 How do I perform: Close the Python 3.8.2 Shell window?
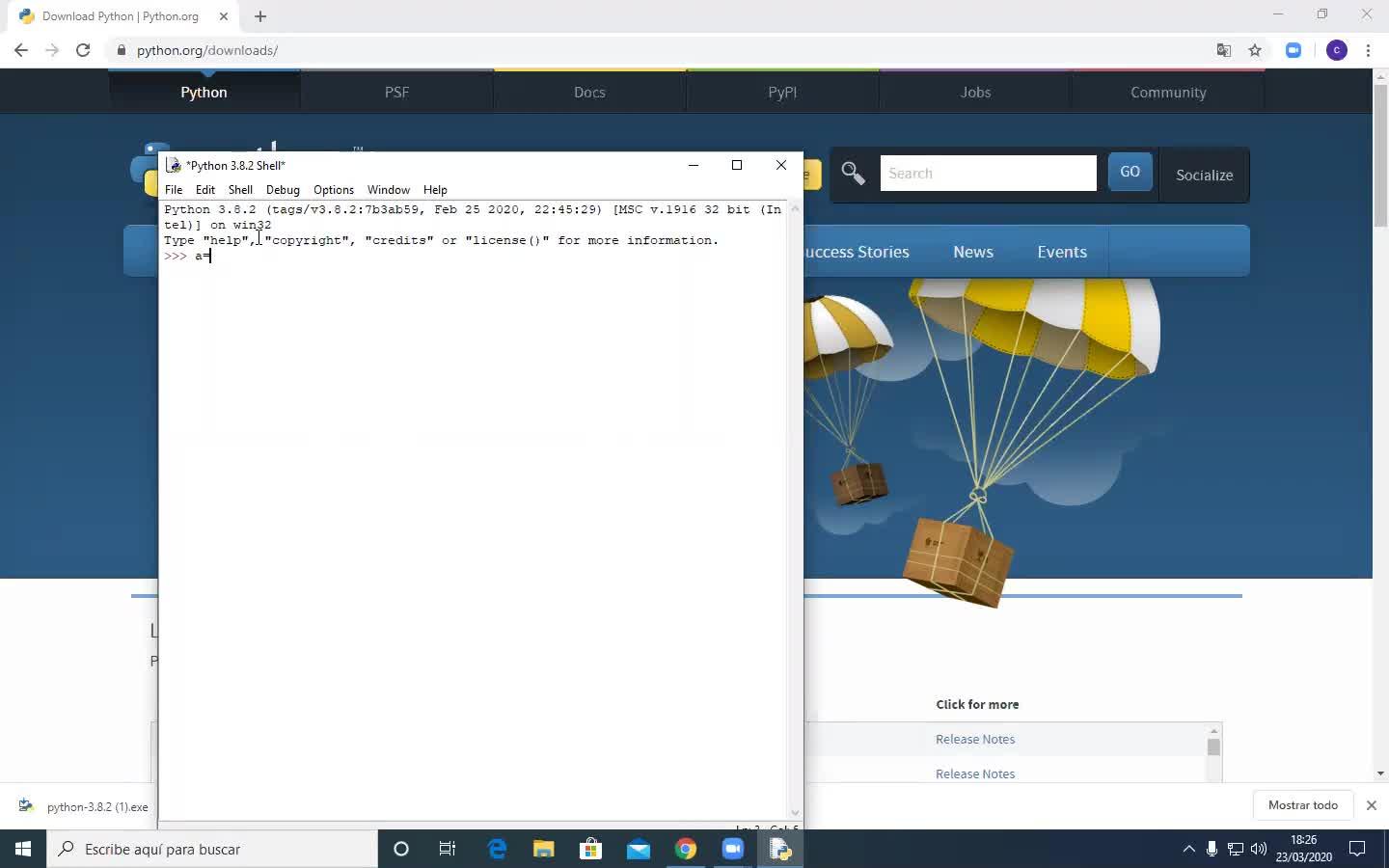(781, 165)
